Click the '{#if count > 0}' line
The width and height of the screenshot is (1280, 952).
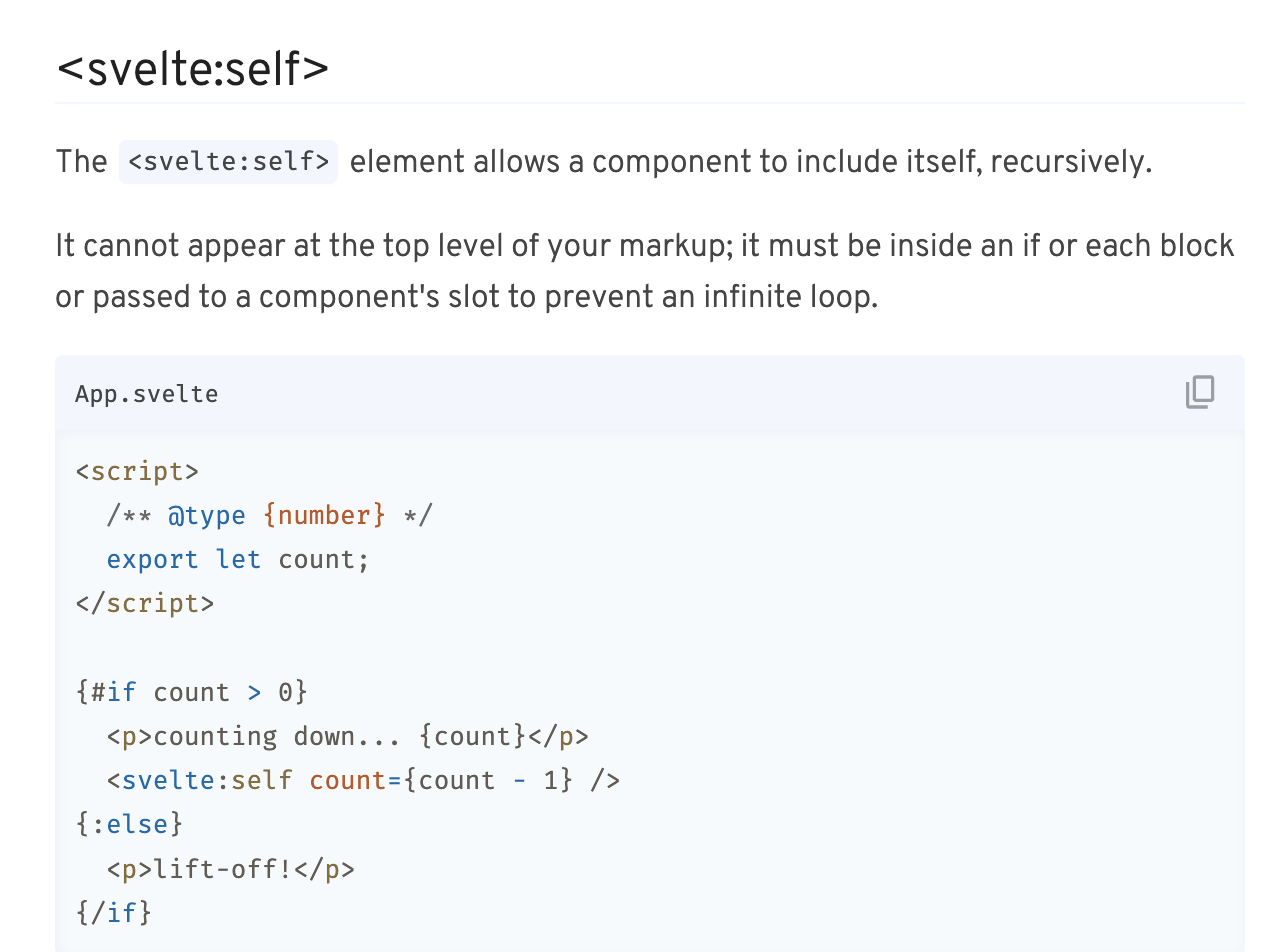(x=191, y=692)
